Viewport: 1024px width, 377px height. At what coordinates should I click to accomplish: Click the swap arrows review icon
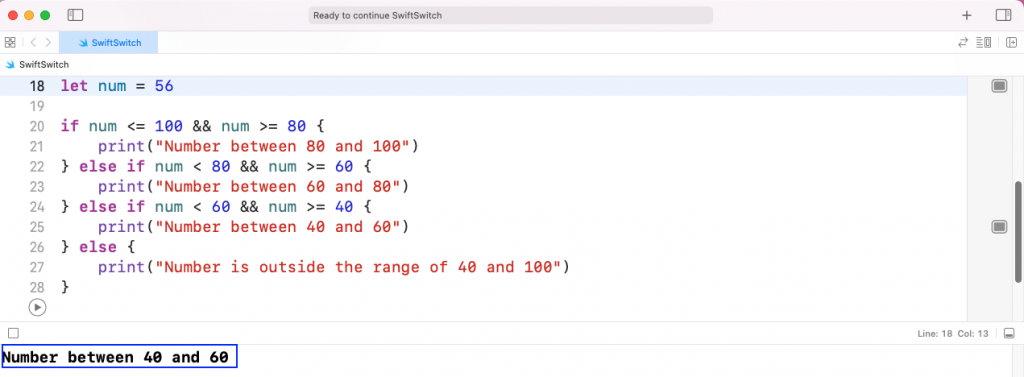click(963, 42)
